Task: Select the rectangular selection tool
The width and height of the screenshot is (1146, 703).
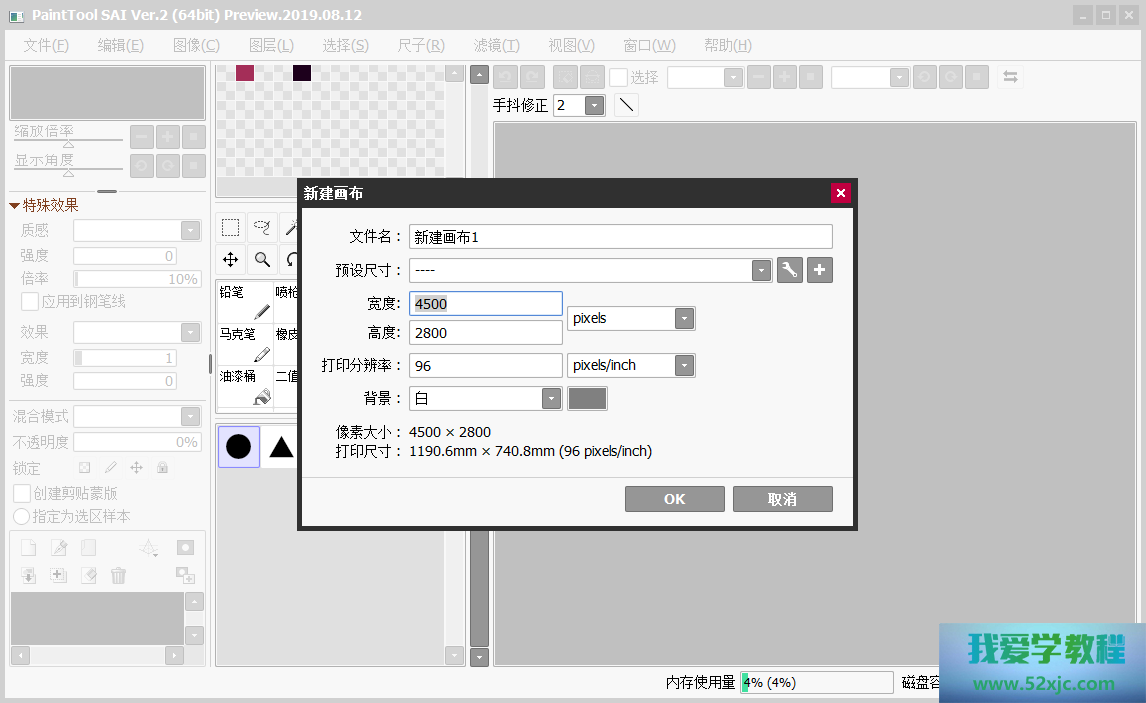Action: (x=231, y=227)
